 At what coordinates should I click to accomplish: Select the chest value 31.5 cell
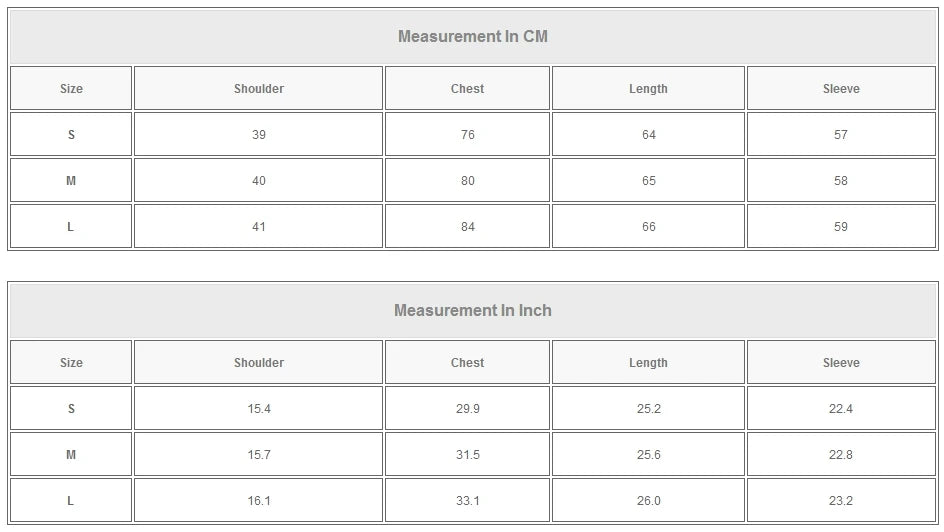click(467, 455)
